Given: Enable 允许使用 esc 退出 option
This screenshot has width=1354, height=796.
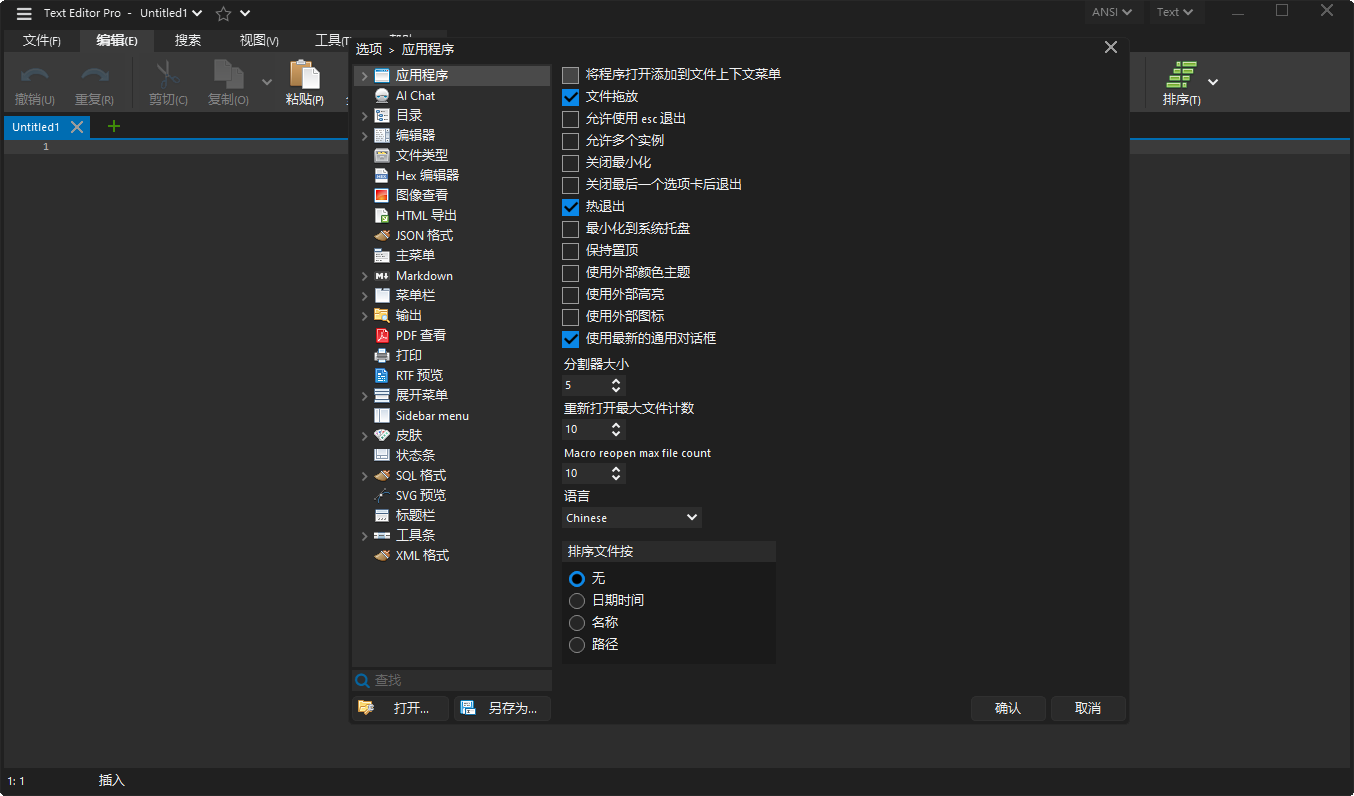Looking at the screenshot, I should click(x=570, y=119).
